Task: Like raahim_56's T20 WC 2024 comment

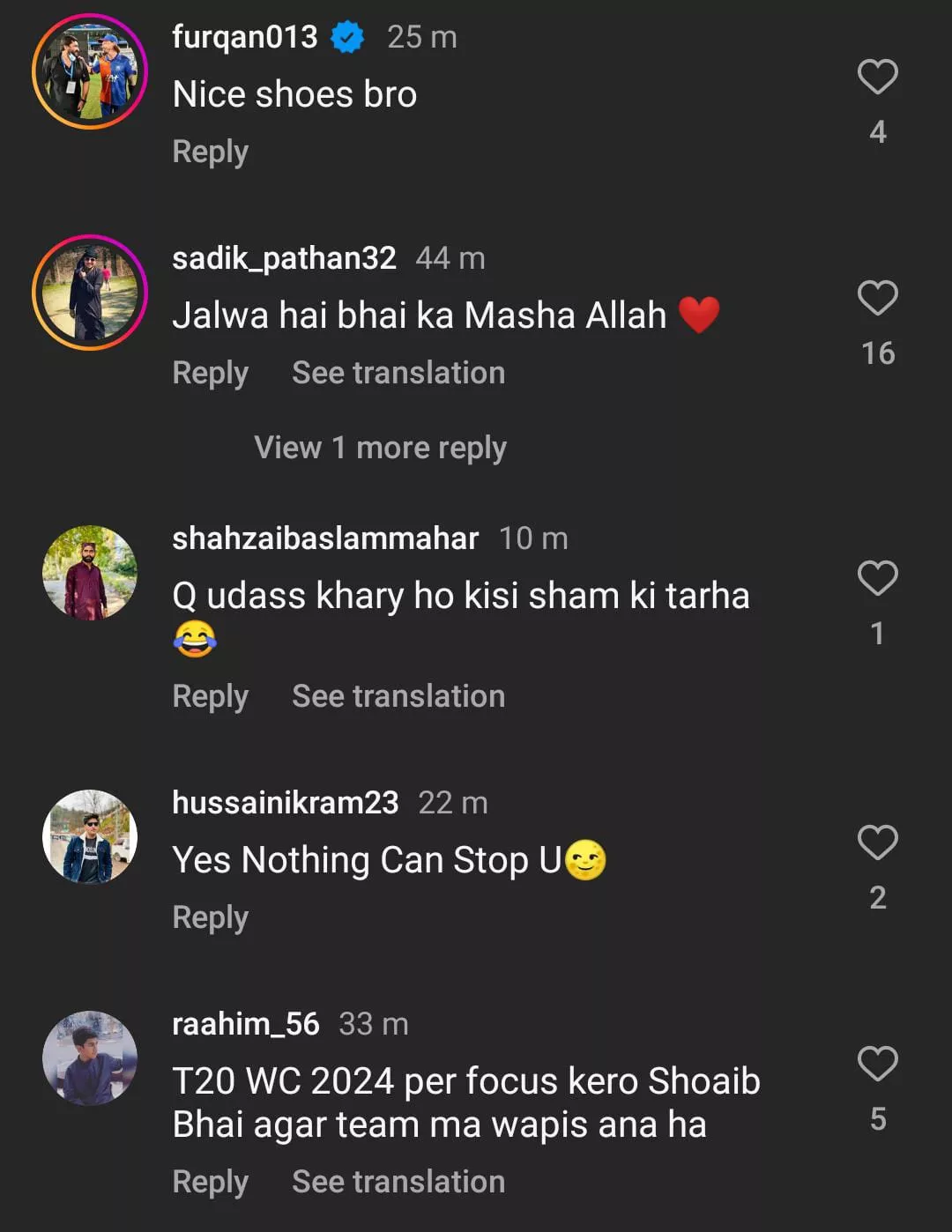Action: coord(877,1065)
